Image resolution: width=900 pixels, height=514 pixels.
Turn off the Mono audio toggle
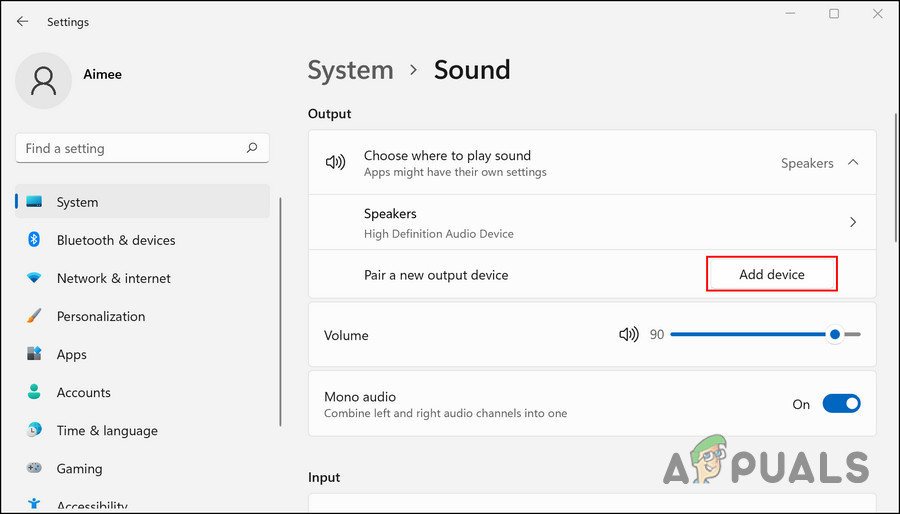point(841,404)
